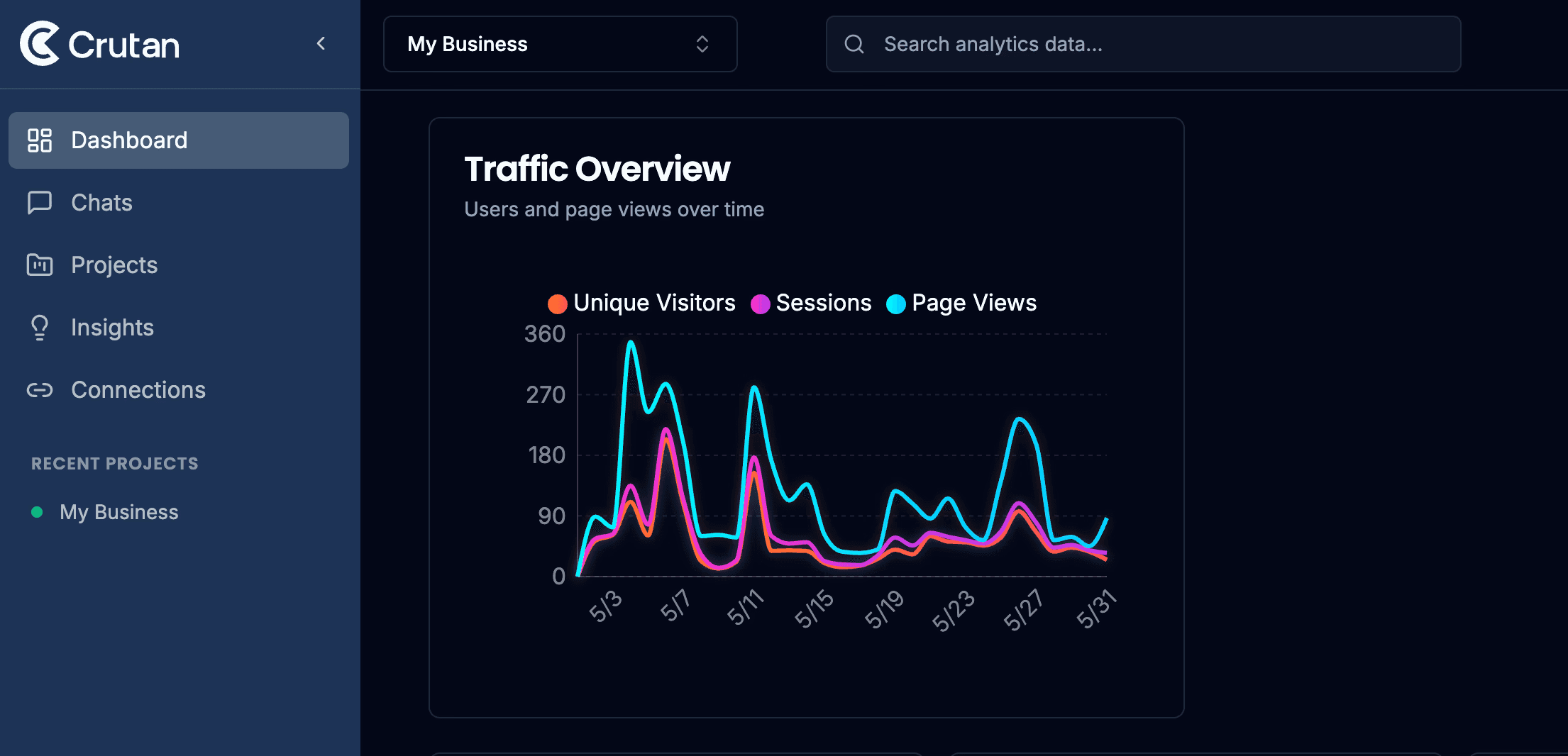Open the My Business workspace dropdown
The image size is (1568, 756).
(560, 44)
